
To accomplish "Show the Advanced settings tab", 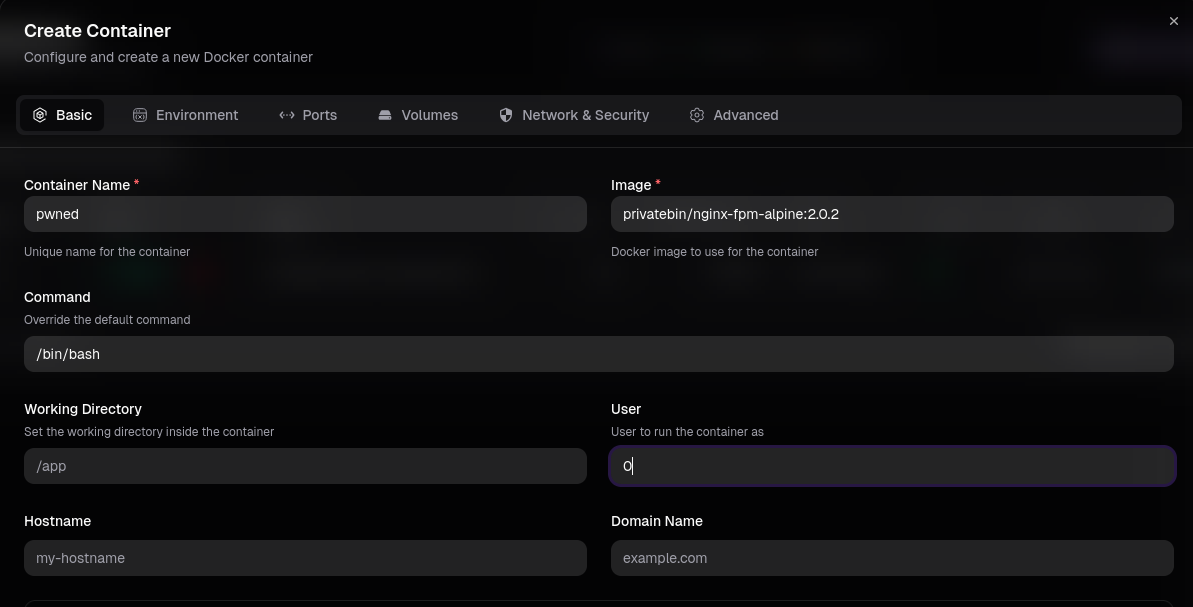I will [x=745, y=115].
